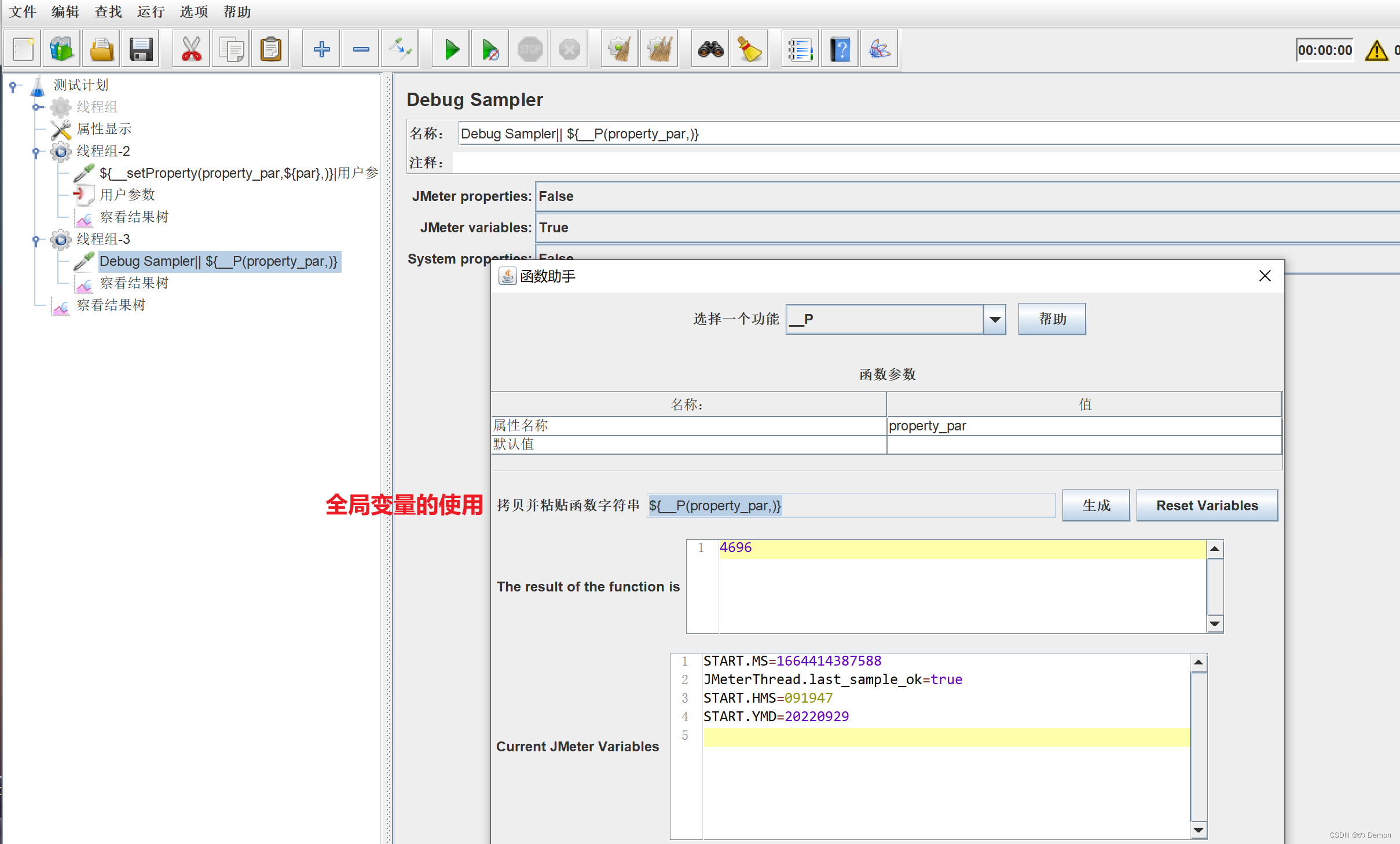Screen dimensions: 1400x844
Task: Click Start no pauses button
Action: (490, 50)
